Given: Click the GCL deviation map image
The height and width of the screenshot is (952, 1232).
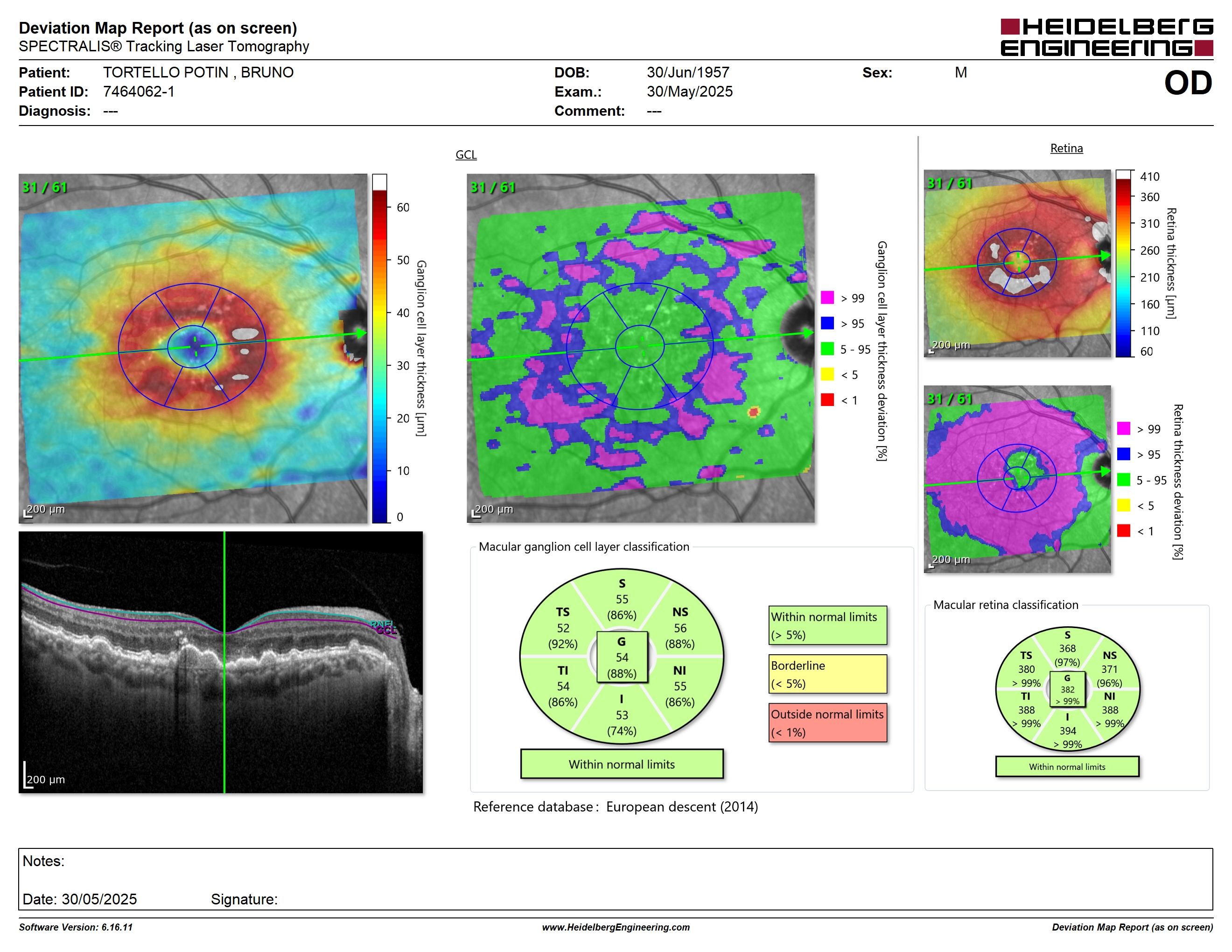Looking at the screenshot, I should click(x=640, y=348).
